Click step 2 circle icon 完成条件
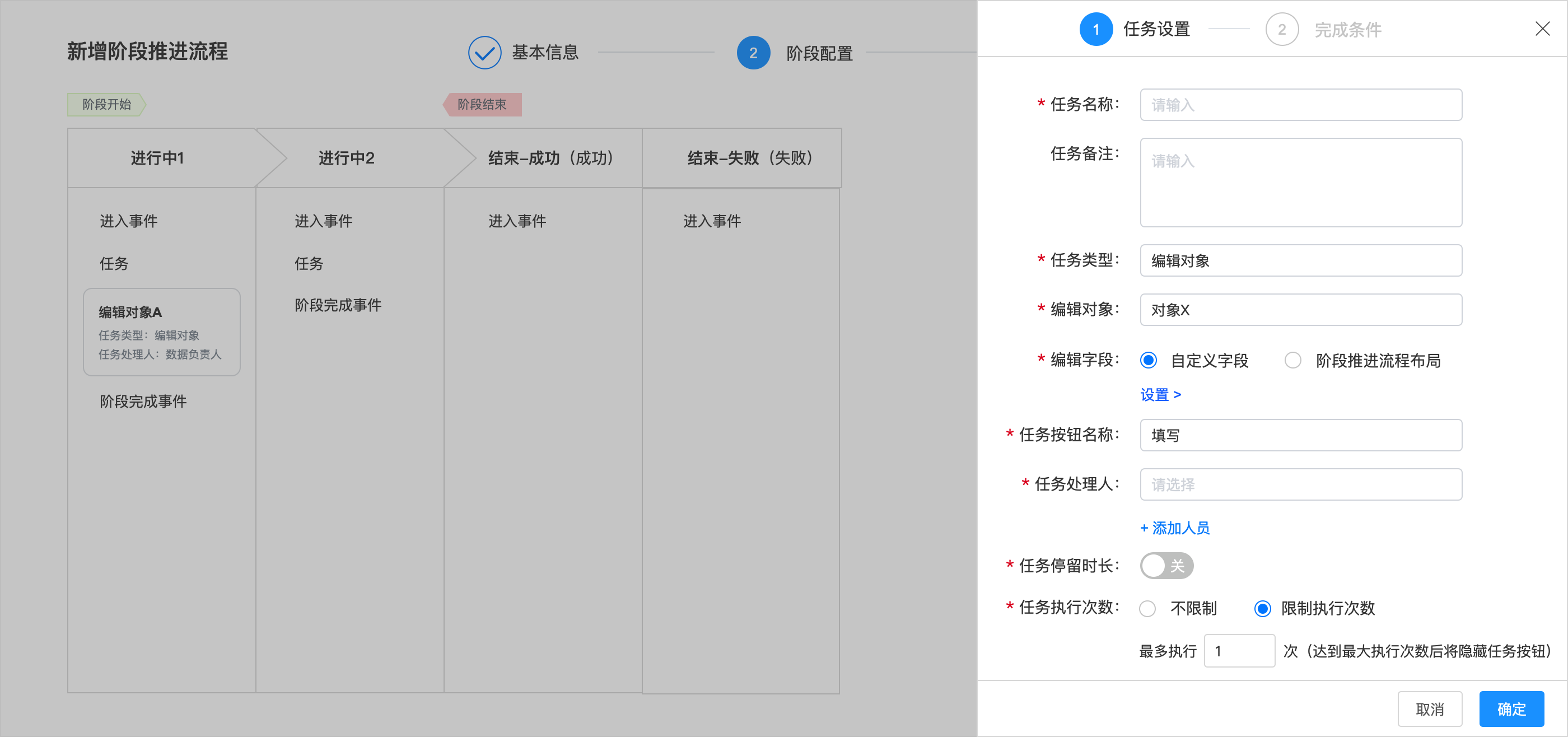 [1281, 29]
